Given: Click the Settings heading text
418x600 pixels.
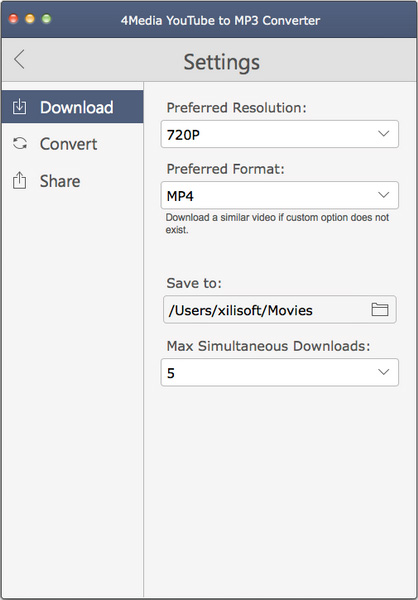Looking at the screenshot, I should (x=222, y=62).
